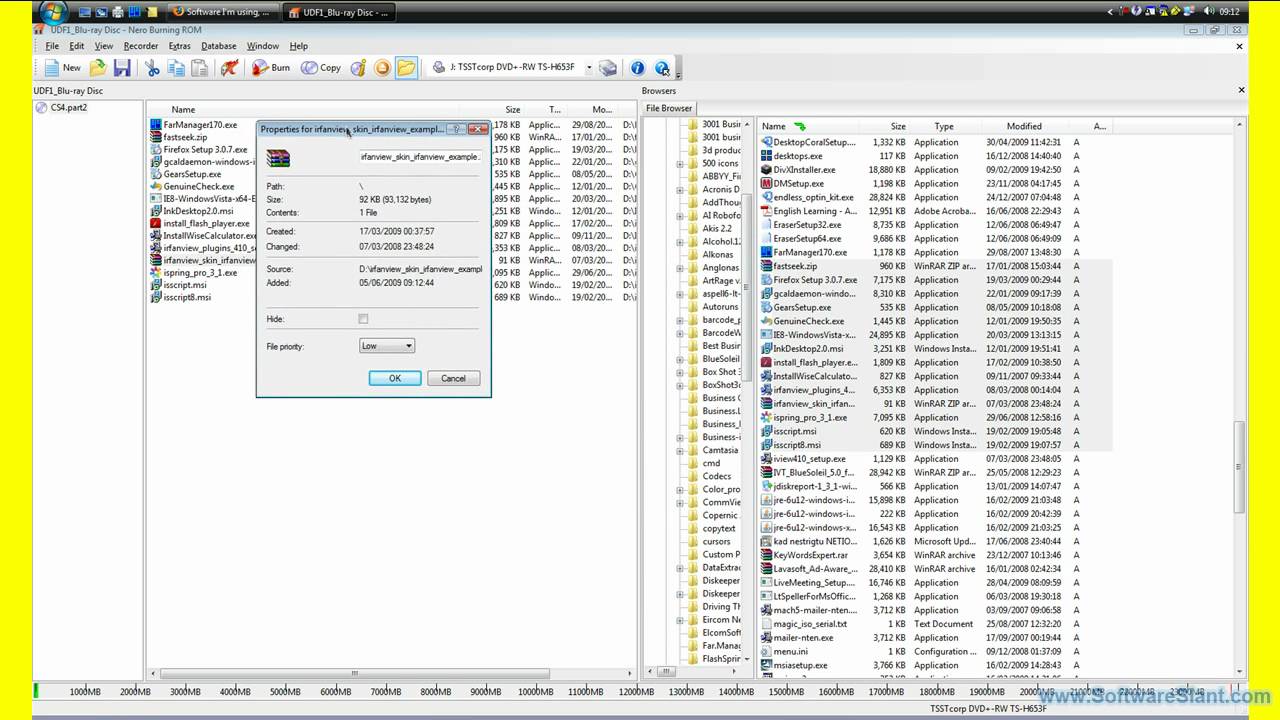The image size is (1280, 720).
Task: Click the fastseek.zip icon in File Browser
Action: [x=766, y=266]
